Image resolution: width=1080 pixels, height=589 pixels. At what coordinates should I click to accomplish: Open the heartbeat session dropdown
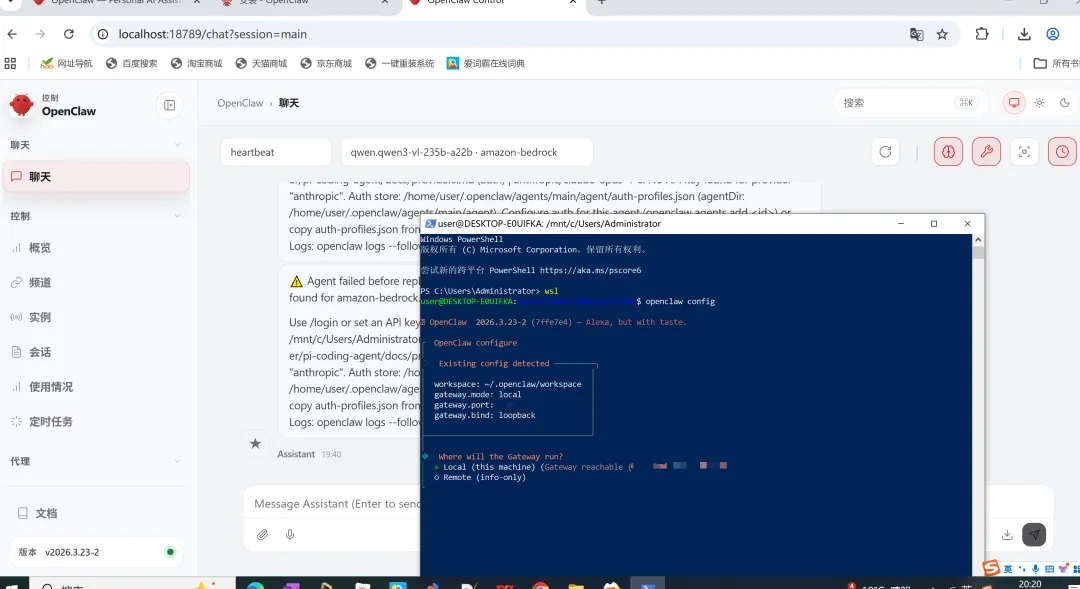[276, 152]
